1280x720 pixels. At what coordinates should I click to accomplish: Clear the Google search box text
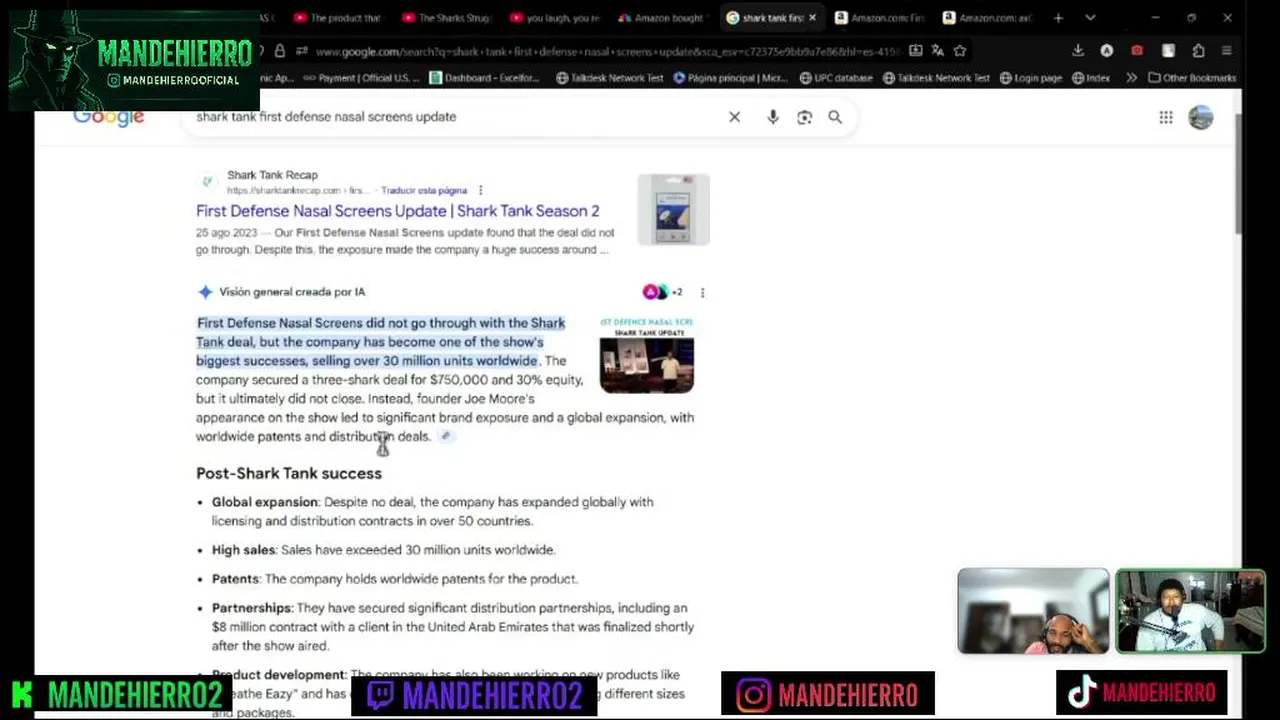[x=734, y=117]
